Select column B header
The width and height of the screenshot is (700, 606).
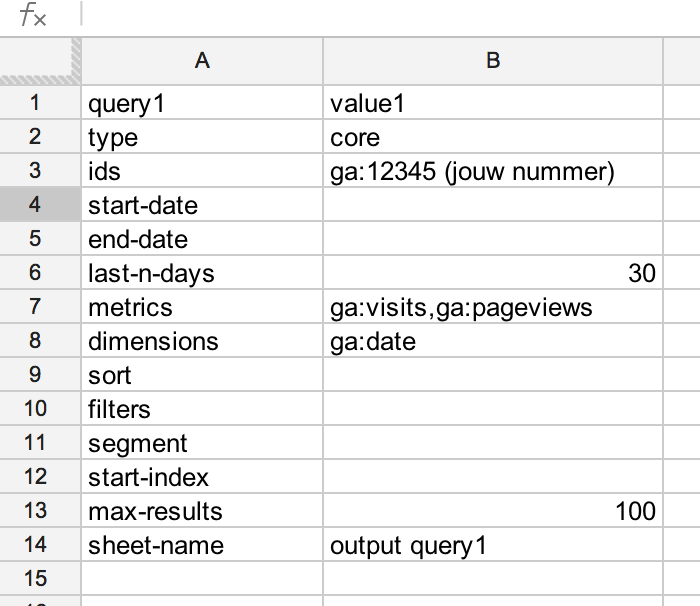(492, 60)
